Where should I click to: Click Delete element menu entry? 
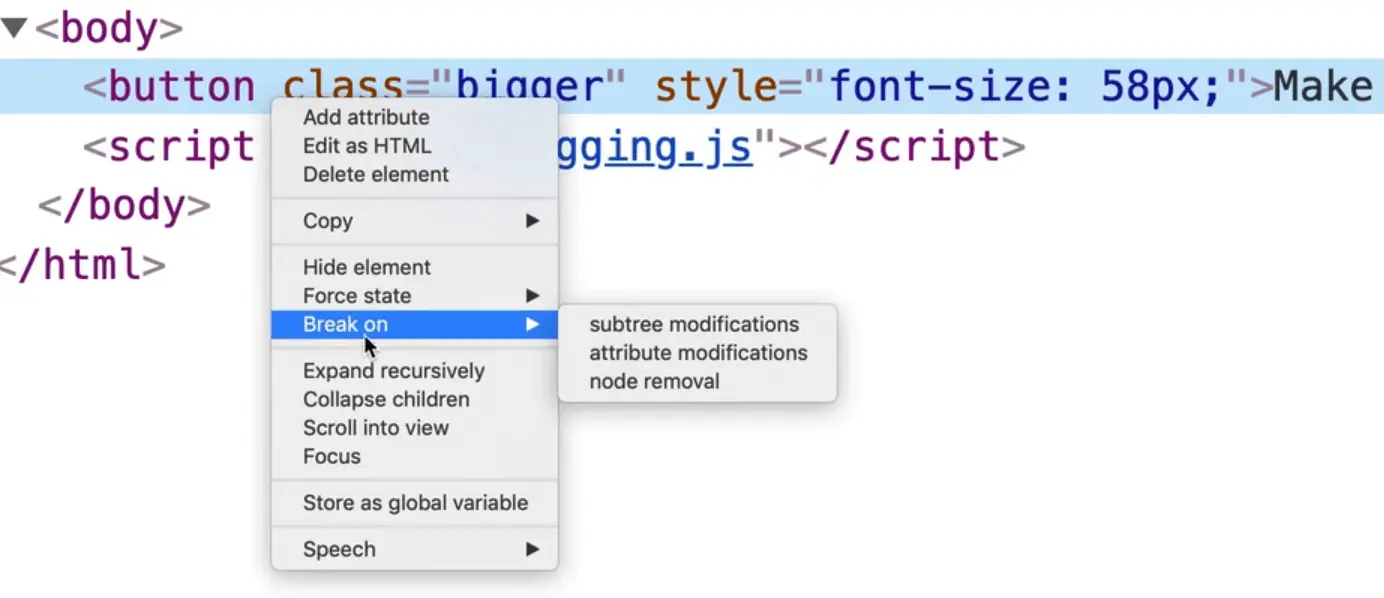tap(376, 174)
